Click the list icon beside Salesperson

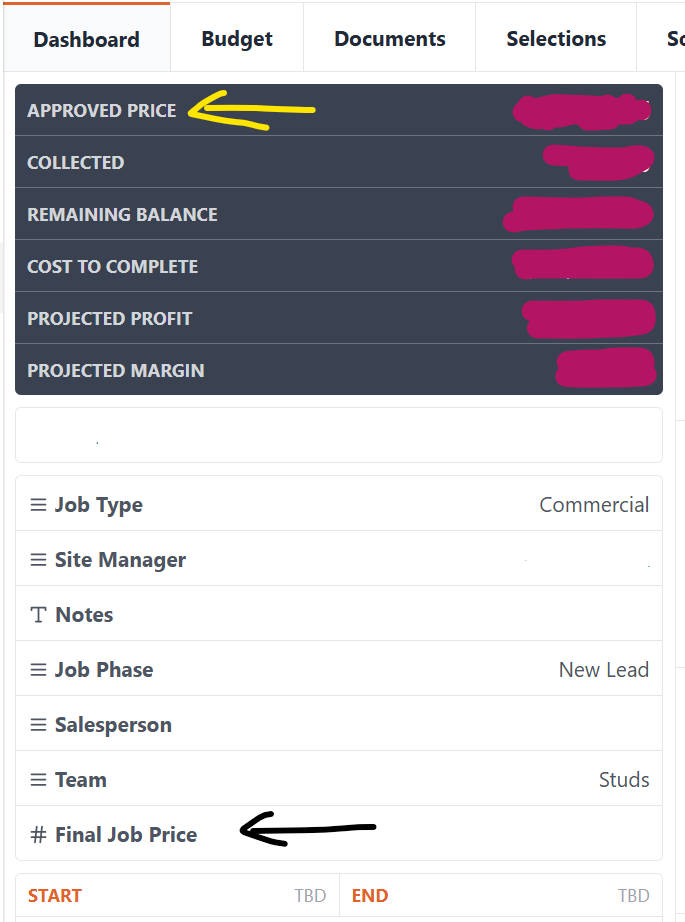[38, 725]
